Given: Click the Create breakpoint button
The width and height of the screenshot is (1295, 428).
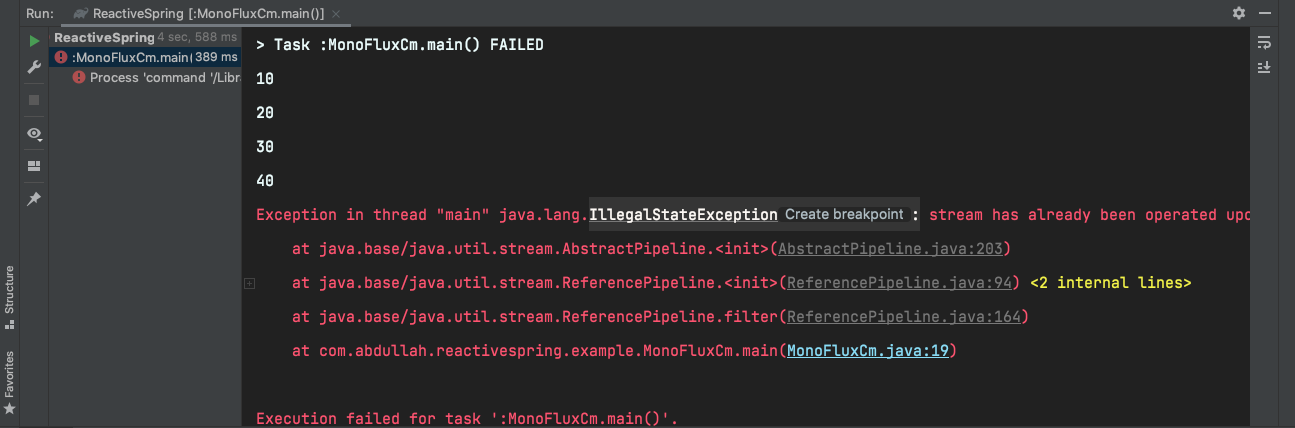Looking at the screenshot, I should [x=843, y=215].
